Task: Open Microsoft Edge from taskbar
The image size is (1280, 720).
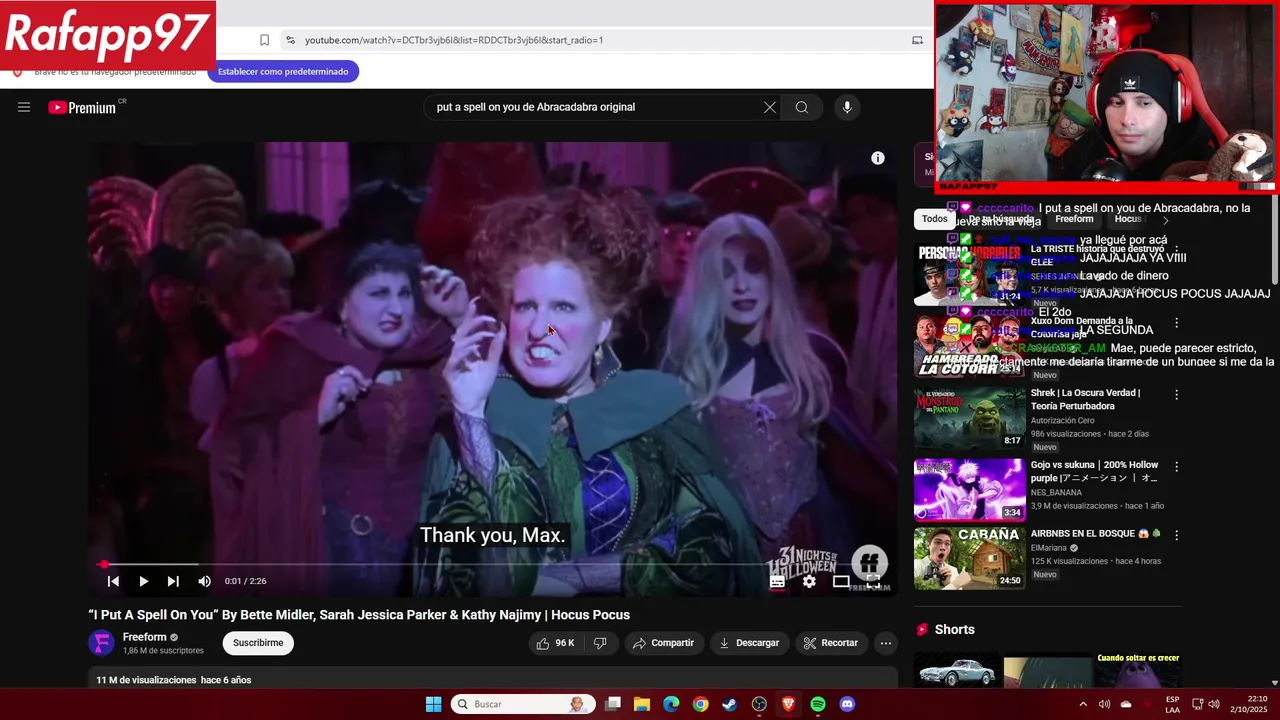Action: (x=671, y=704)
